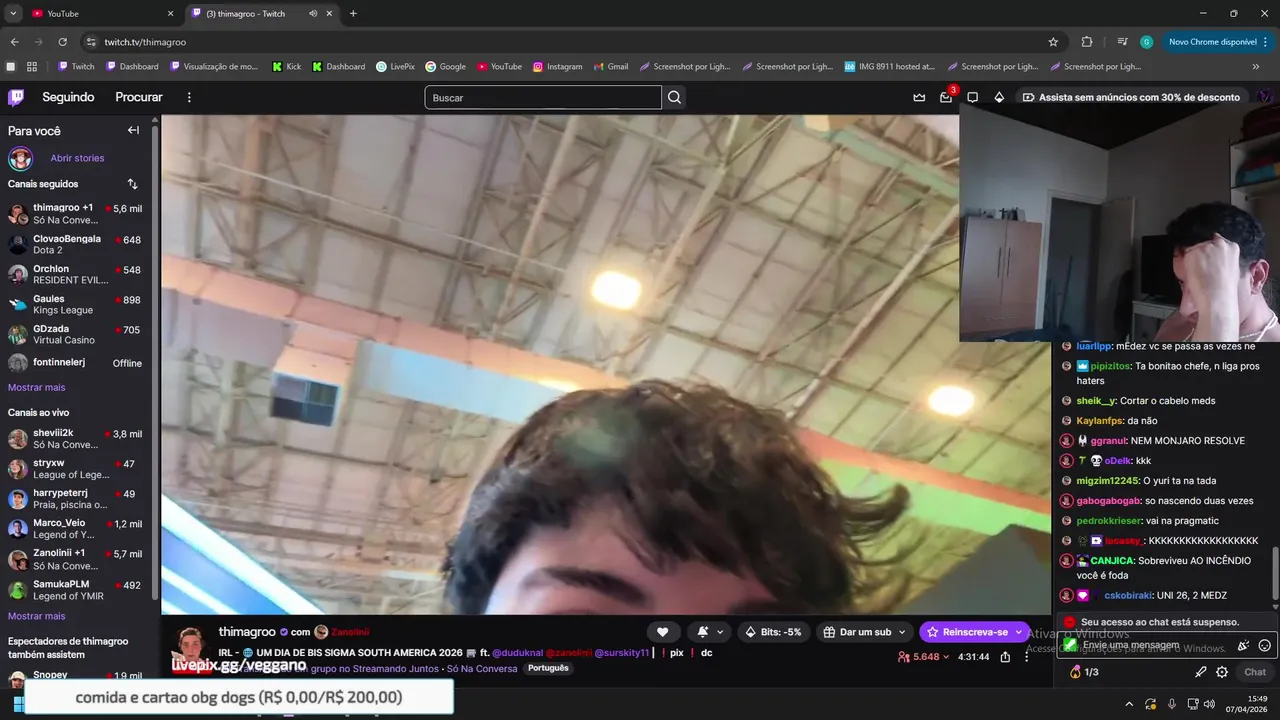Open the stream's three-dot options menu
Viewport: 1280px width, 720px height.
tap(1026, 657)
